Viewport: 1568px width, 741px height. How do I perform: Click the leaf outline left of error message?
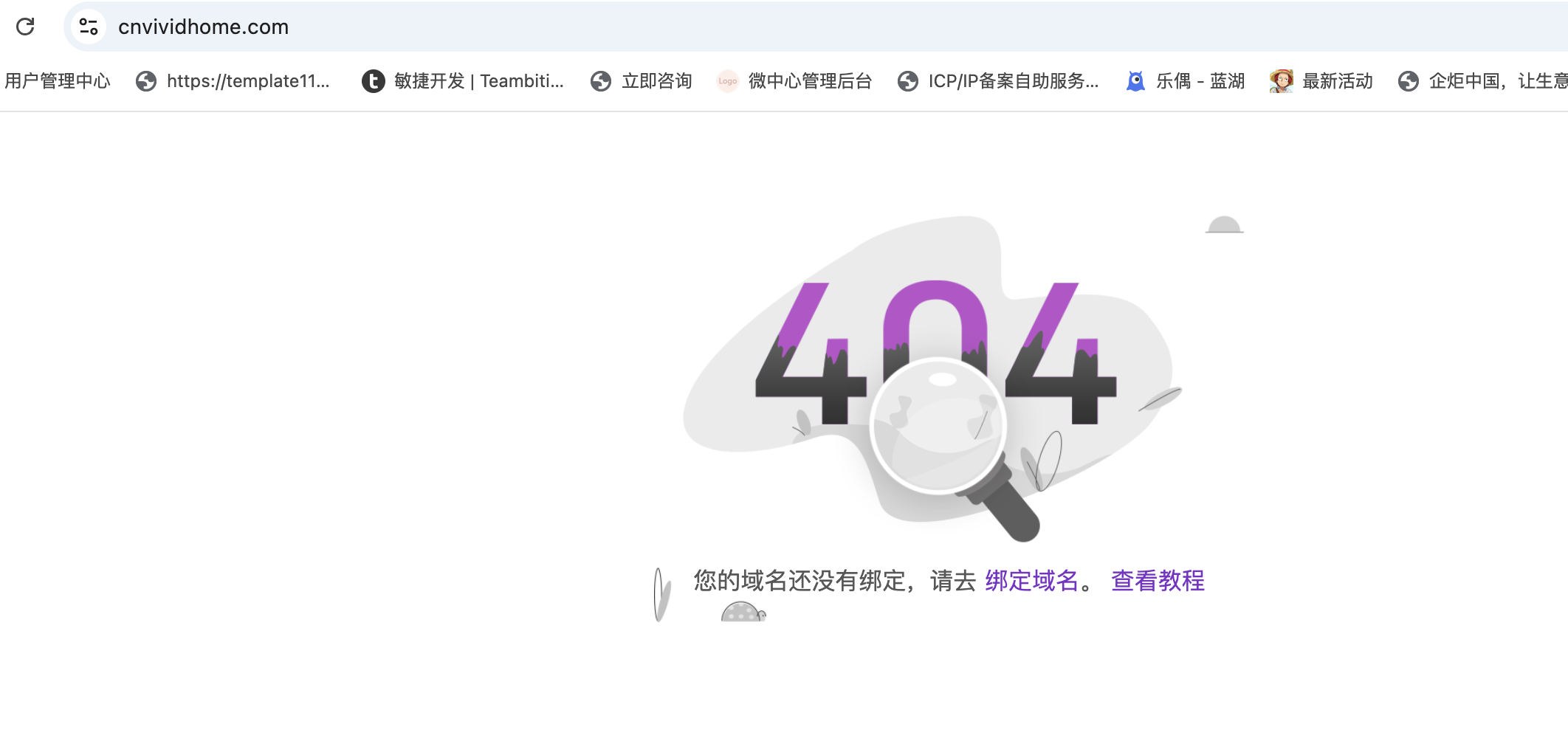(x=661, y=594)
